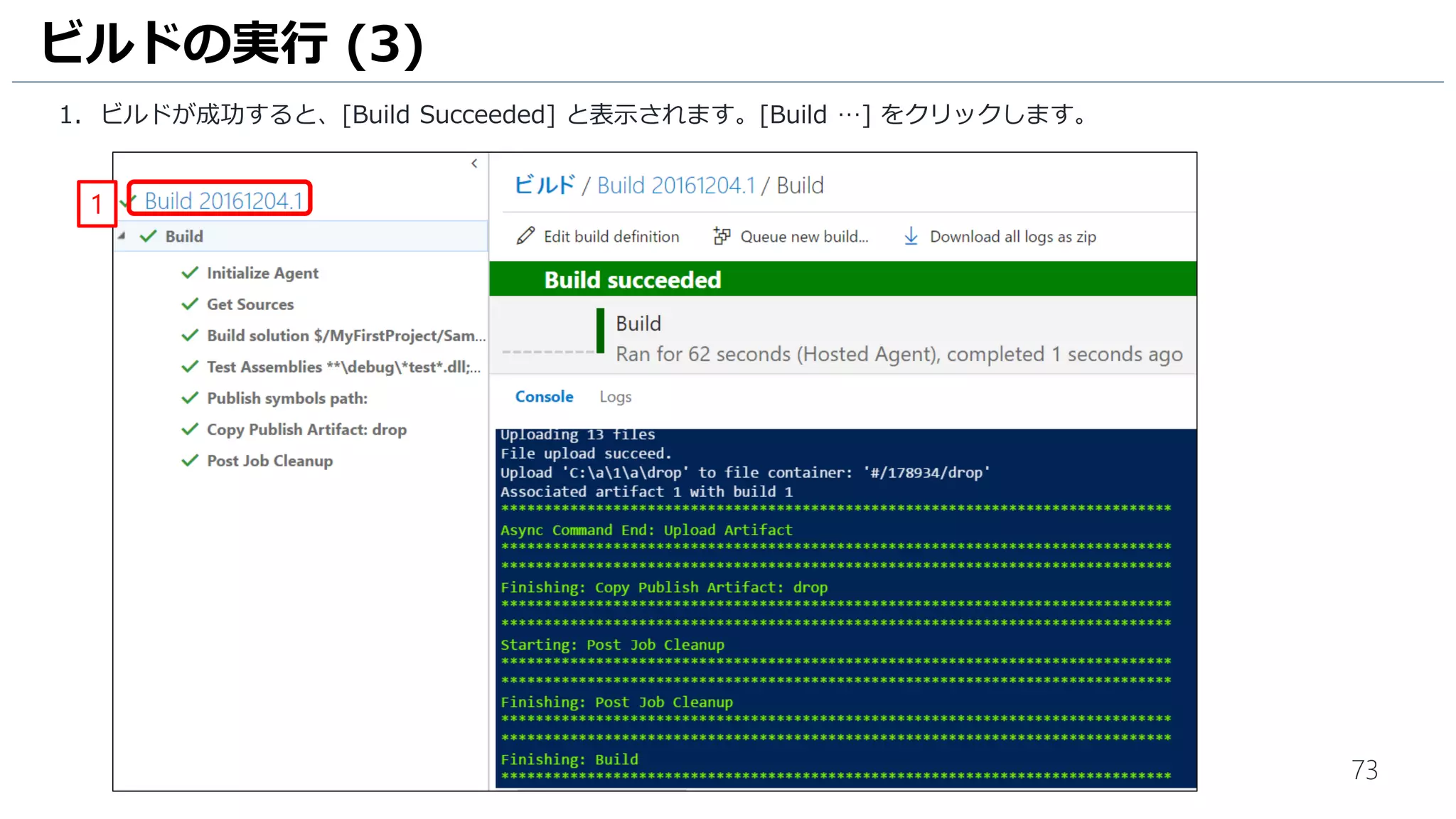Image resolution: width=1456 pixels, height=819 pixels.
Task: Open the Build 20161204.1 link in sidebar
Action: (x=224, y=200)
